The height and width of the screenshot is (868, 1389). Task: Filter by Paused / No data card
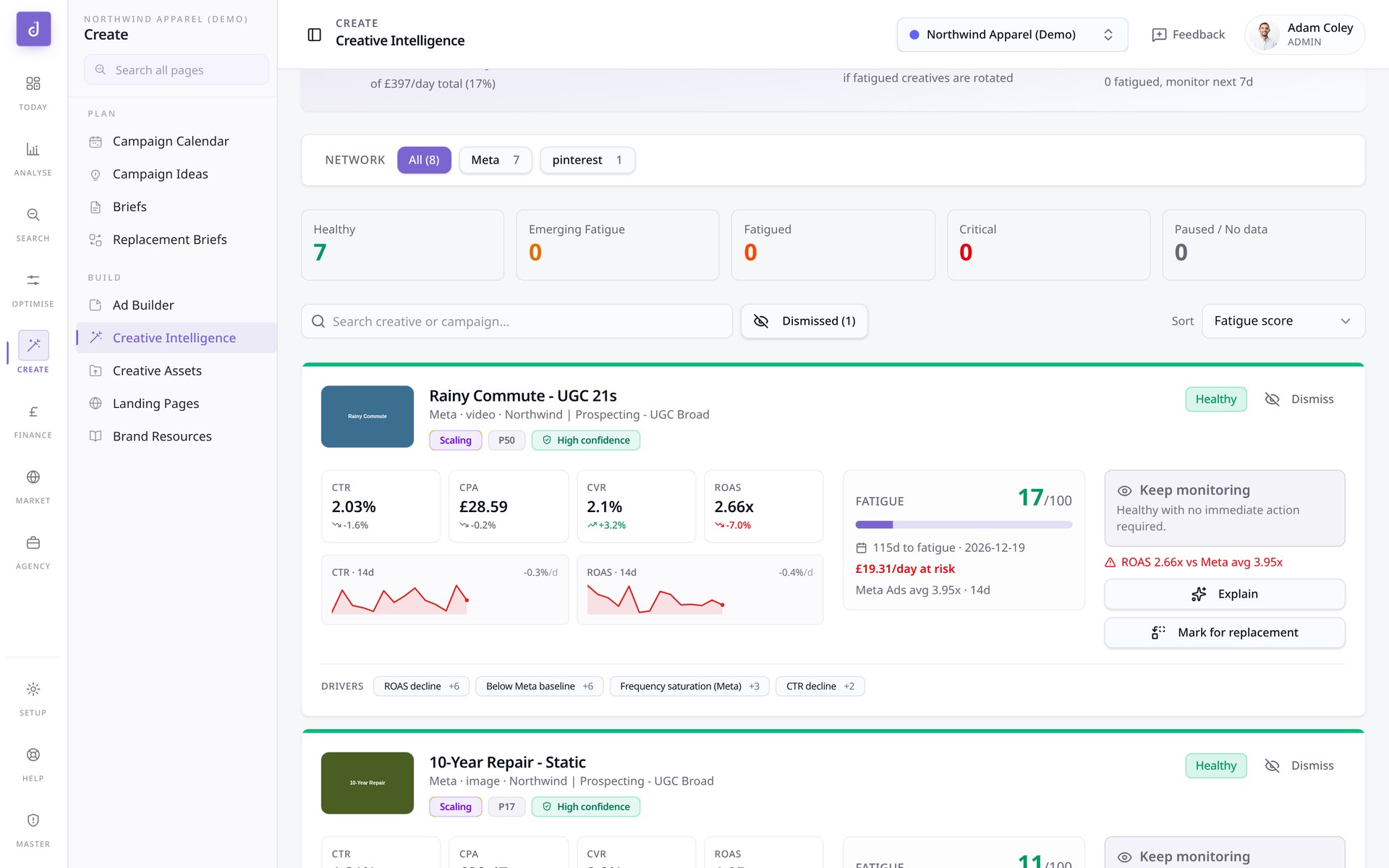[1264, 245]
